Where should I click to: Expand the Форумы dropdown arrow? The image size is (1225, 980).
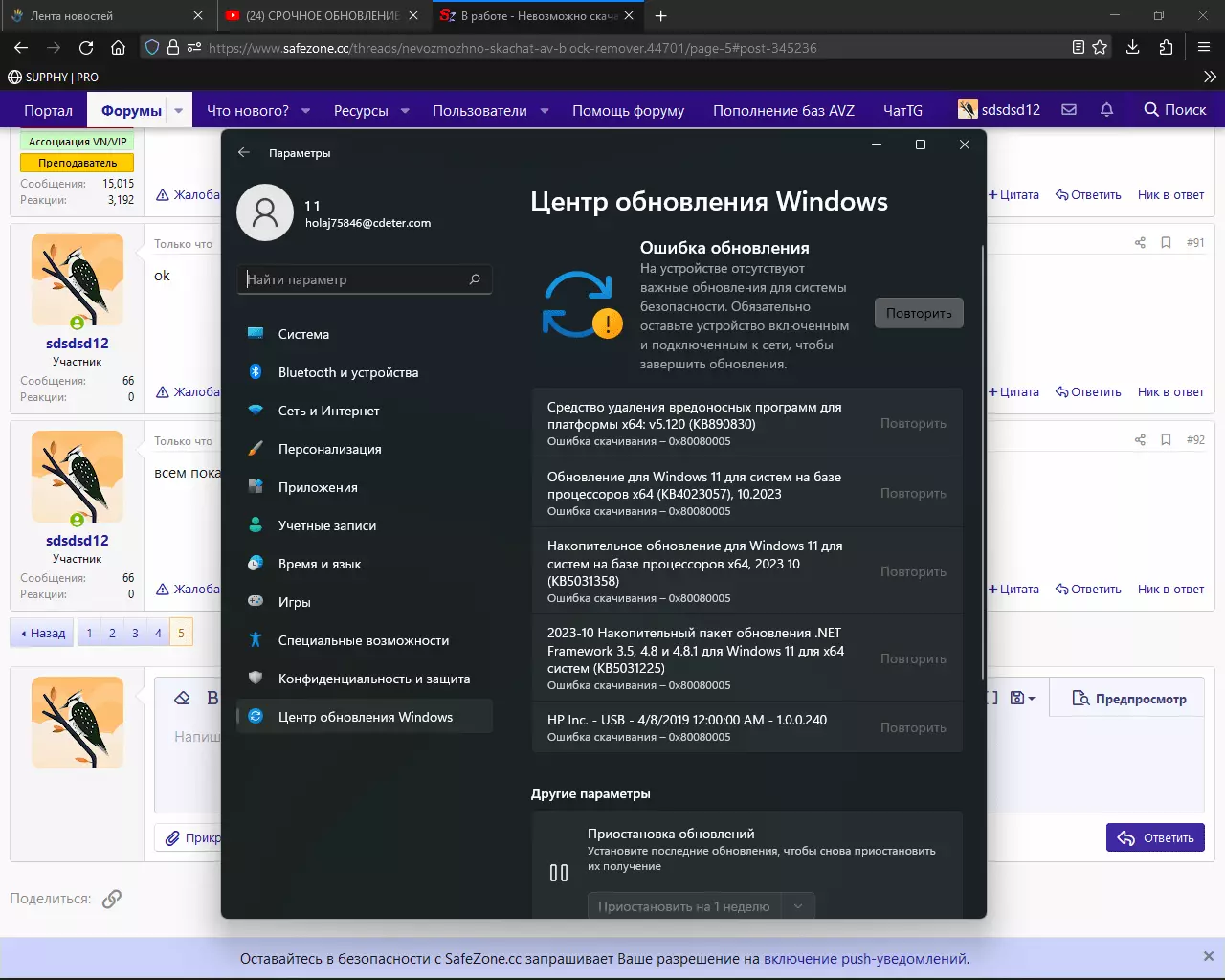(x=178, y=110)
